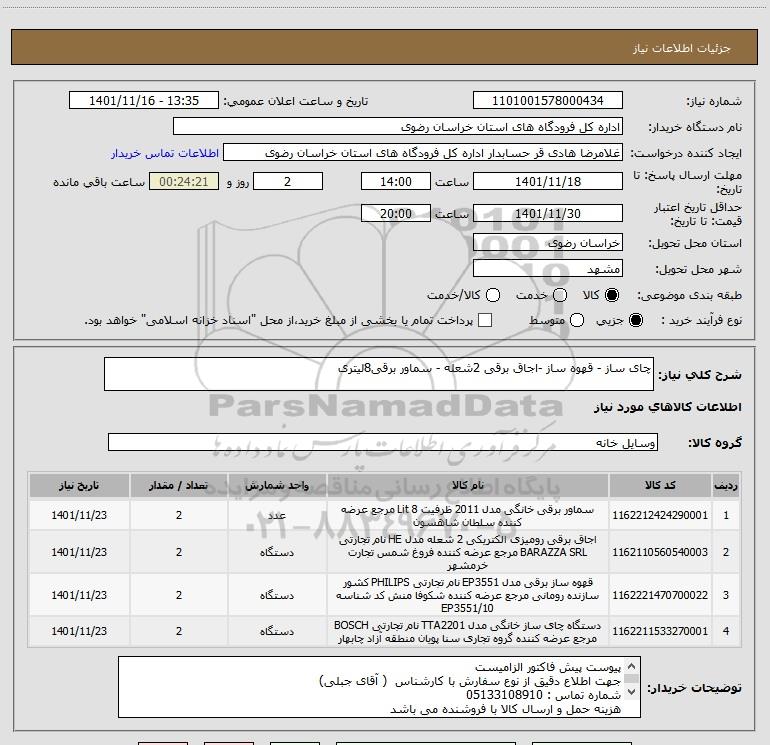770x745 pixels.
Task: Select the متوسط purchase type radio
Action: (577, 320)
